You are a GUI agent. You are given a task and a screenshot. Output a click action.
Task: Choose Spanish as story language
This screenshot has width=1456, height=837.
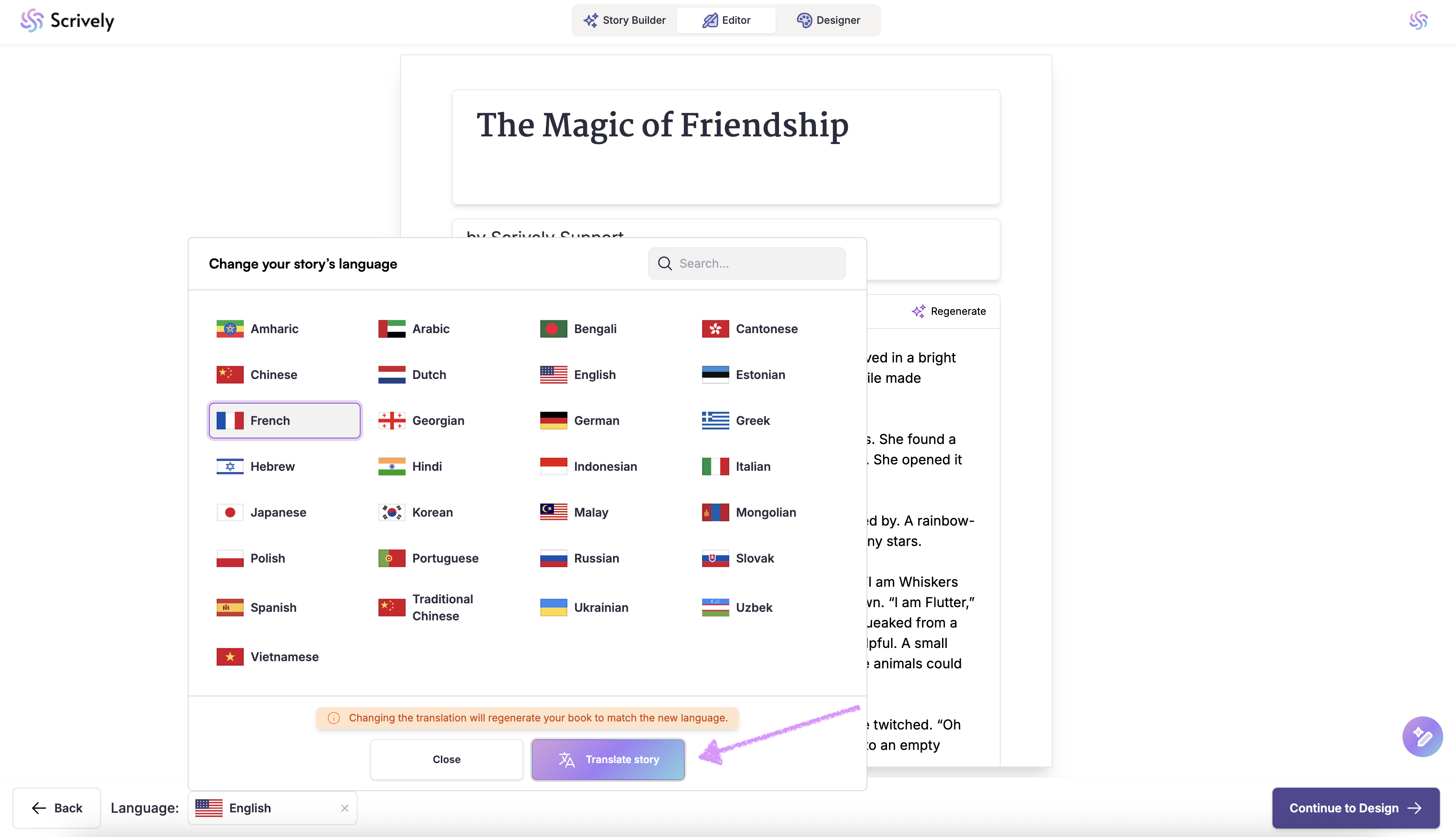pyautogui.click(x=273, y=608)
